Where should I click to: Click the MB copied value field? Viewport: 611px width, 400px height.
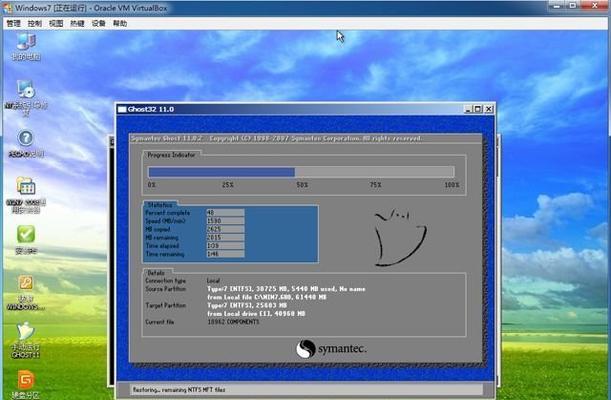225,229
